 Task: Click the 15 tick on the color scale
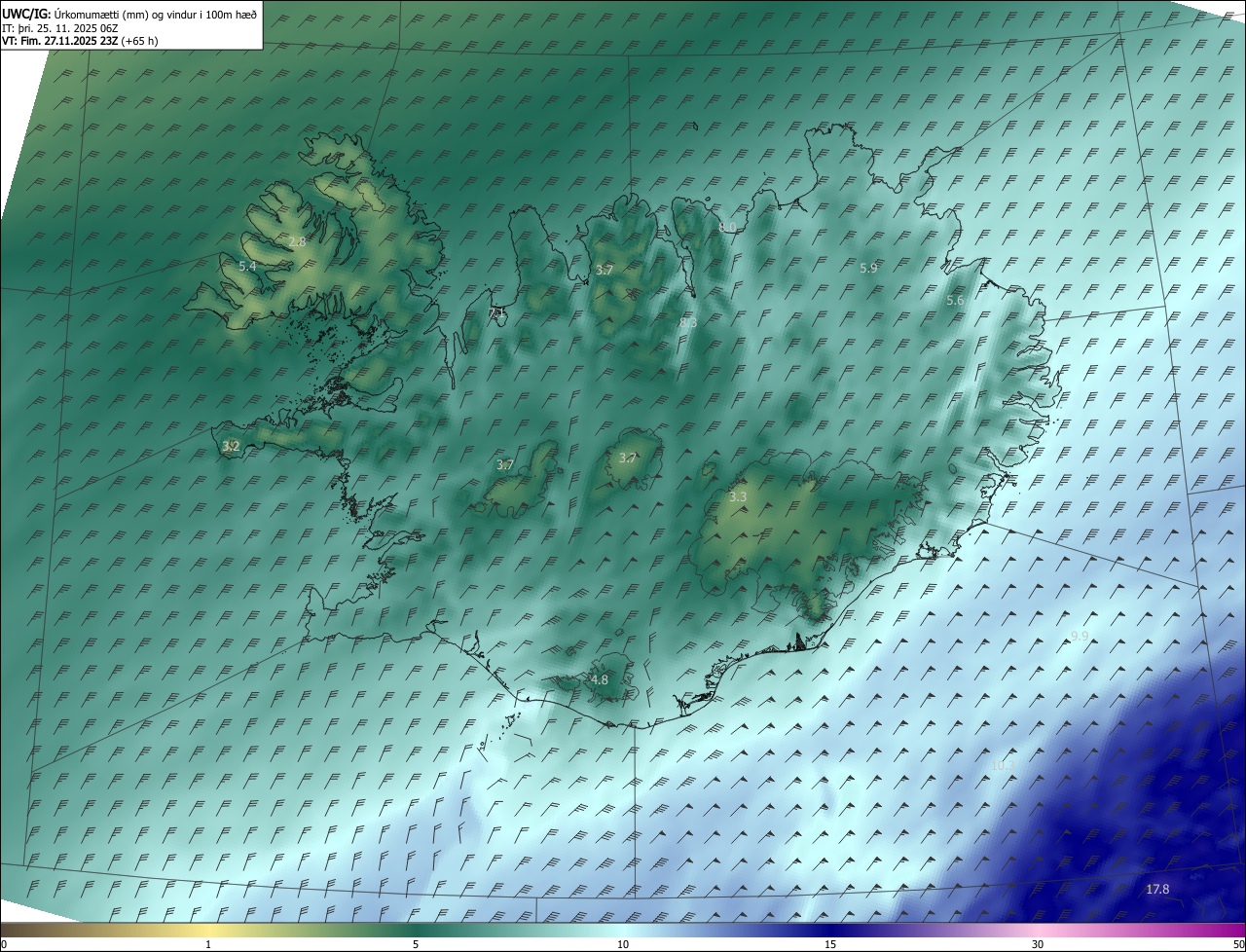(x=830, y=944)
